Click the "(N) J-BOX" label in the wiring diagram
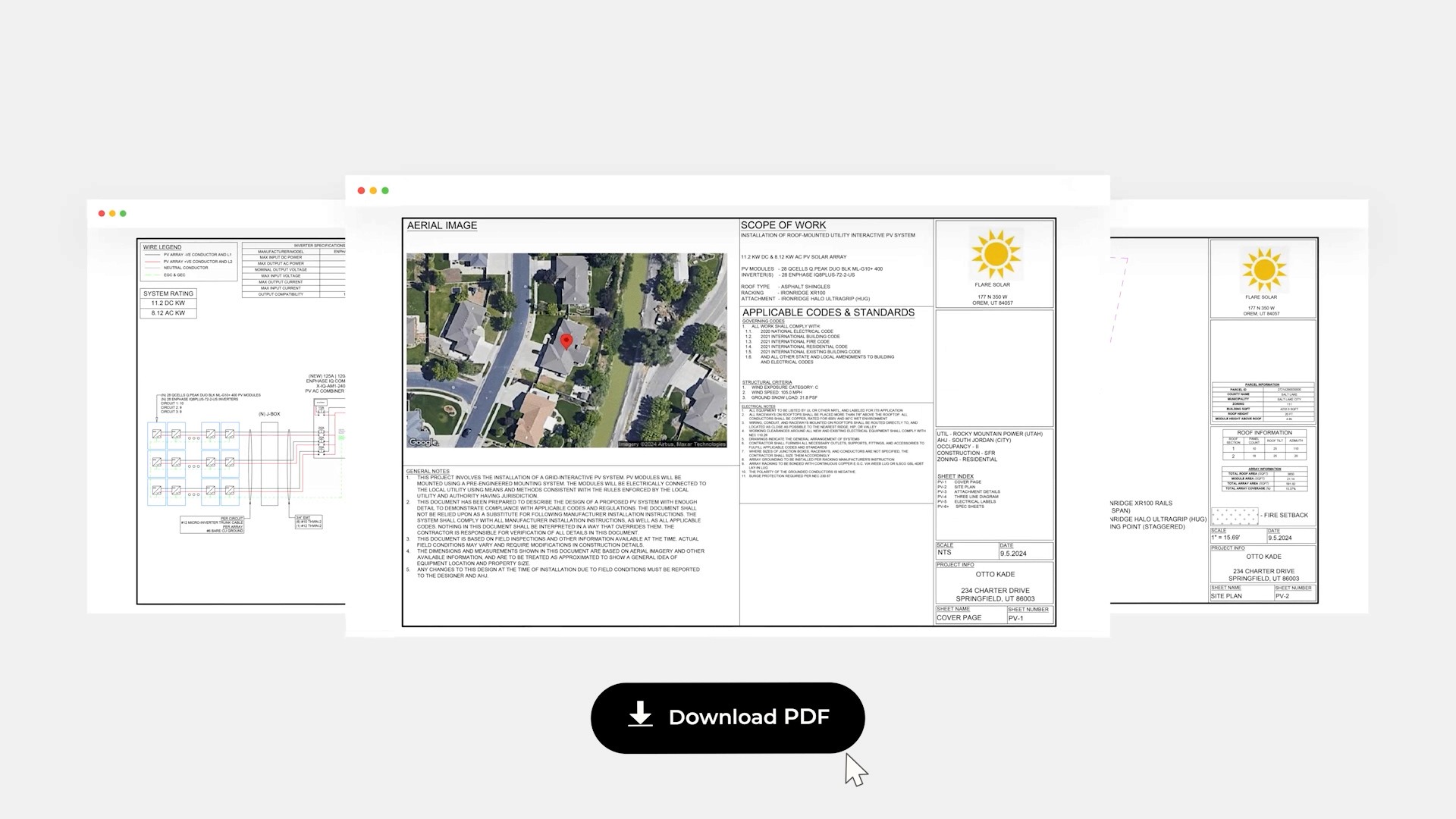 (x=269, y=414)
